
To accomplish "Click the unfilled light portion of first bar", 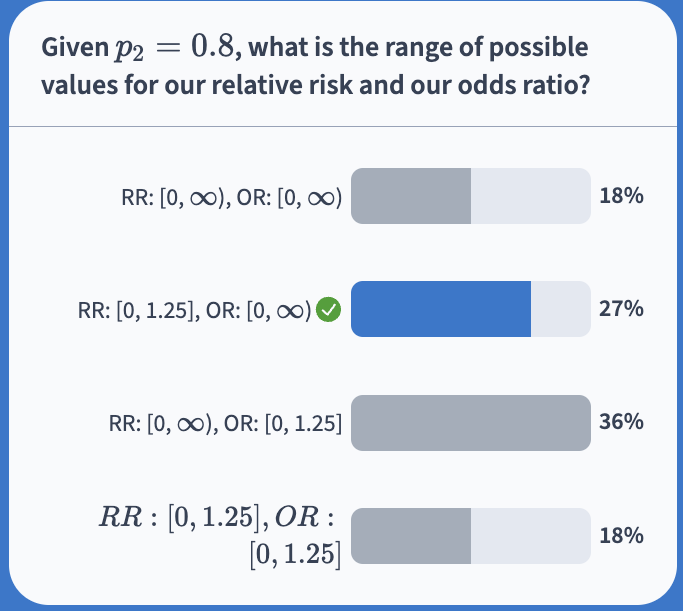I will click(530, 196).
